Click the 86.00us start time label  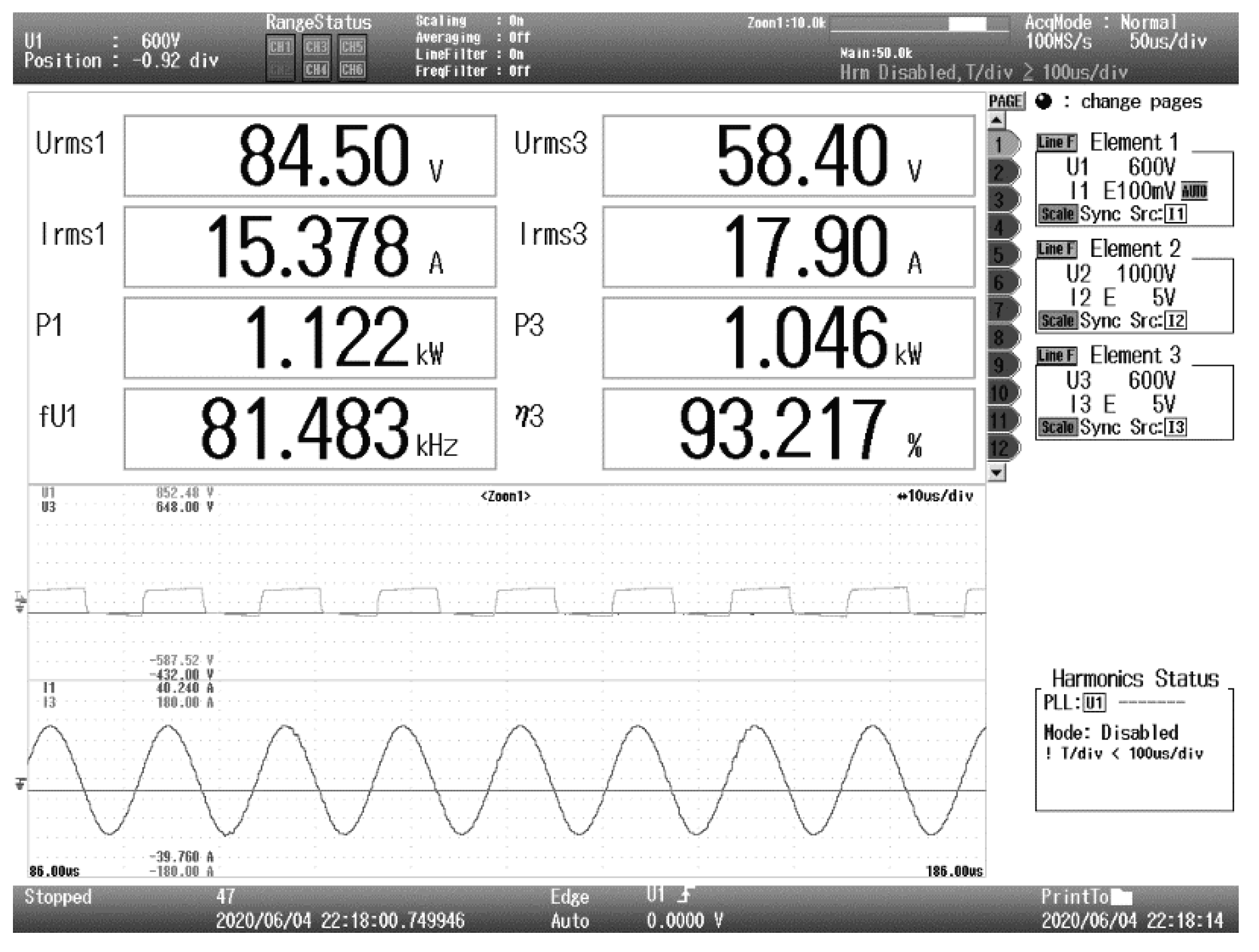[x=54, y=871]
